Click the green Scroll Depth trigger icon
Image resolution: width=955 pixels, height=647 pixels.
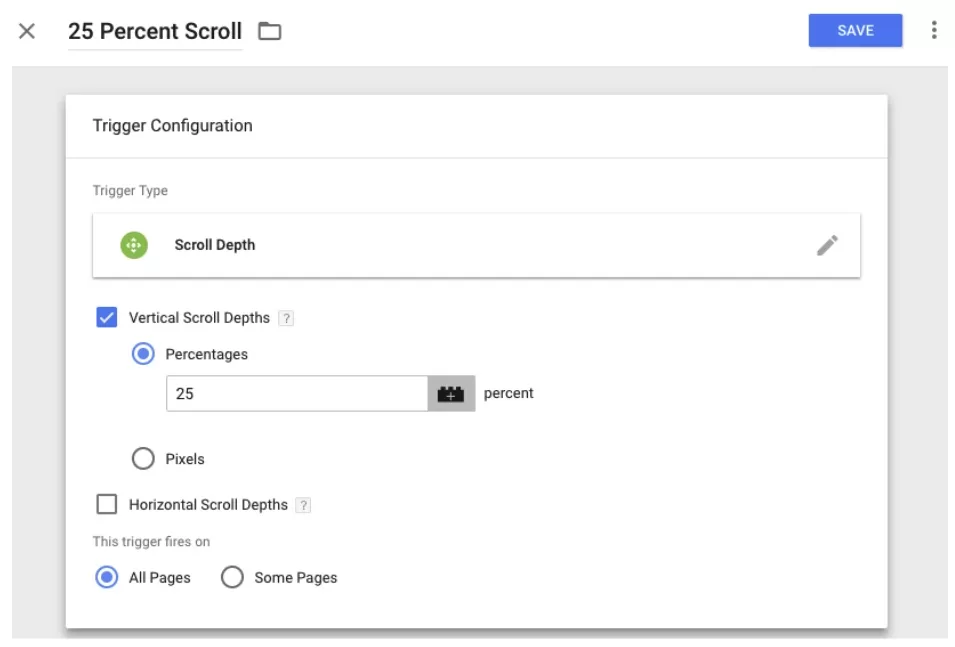point(133,244)
